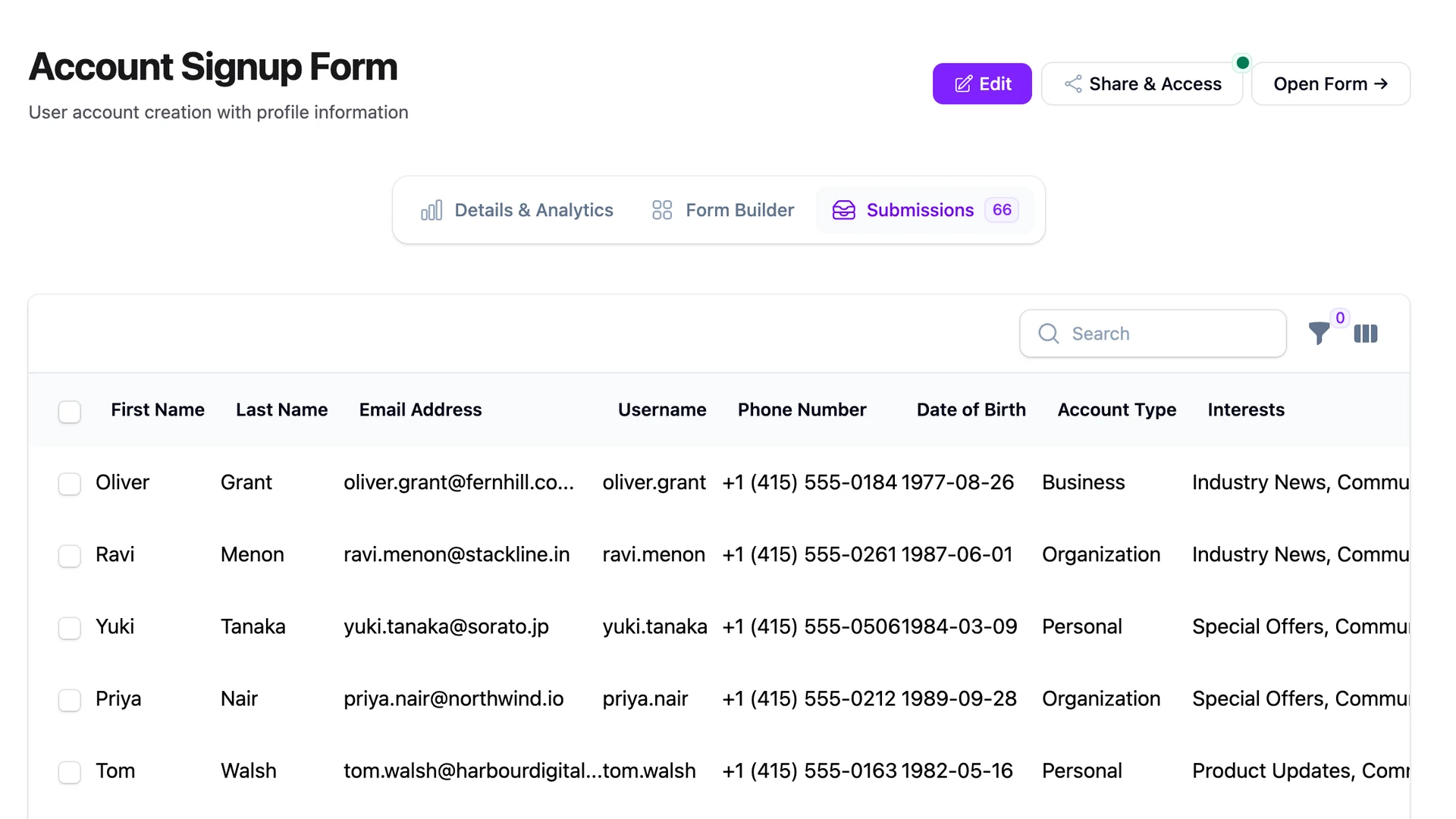Screen dimensions: 1456x819
Task: Click the birth date 1987-06-01
Action: [x=957, y=554]
